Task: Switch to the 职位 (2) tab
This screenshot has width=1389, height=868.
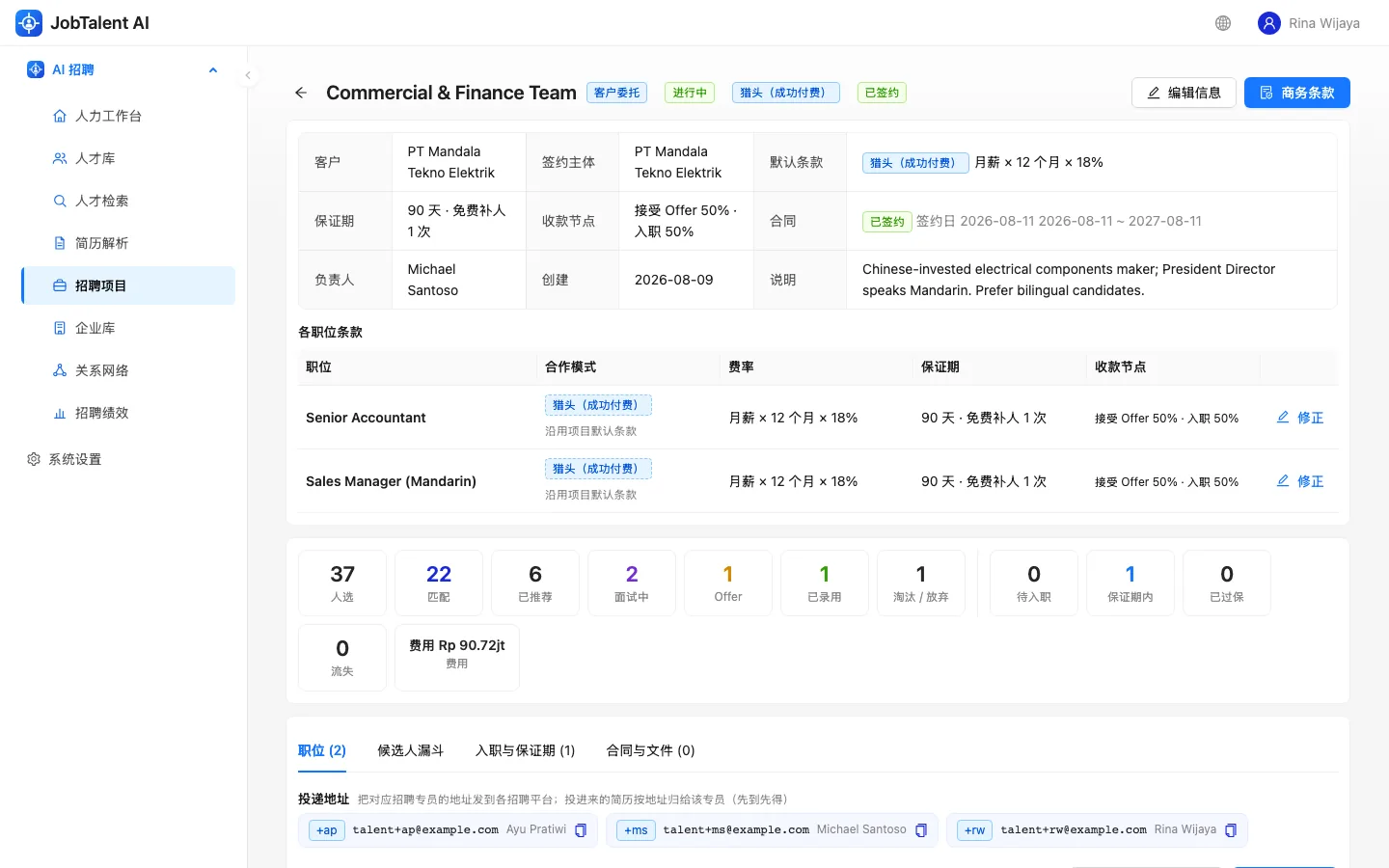Action: (x=322, y=750)
